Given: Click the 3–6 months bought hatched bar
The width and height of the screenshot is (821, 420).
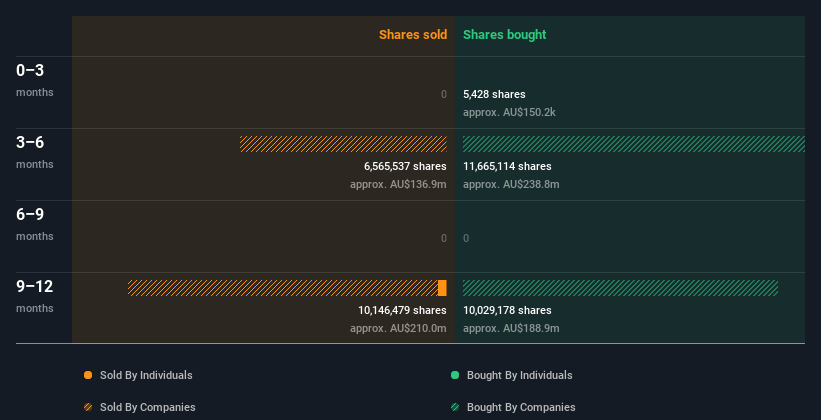Looking at the screenshot, I should click(634, 144).
